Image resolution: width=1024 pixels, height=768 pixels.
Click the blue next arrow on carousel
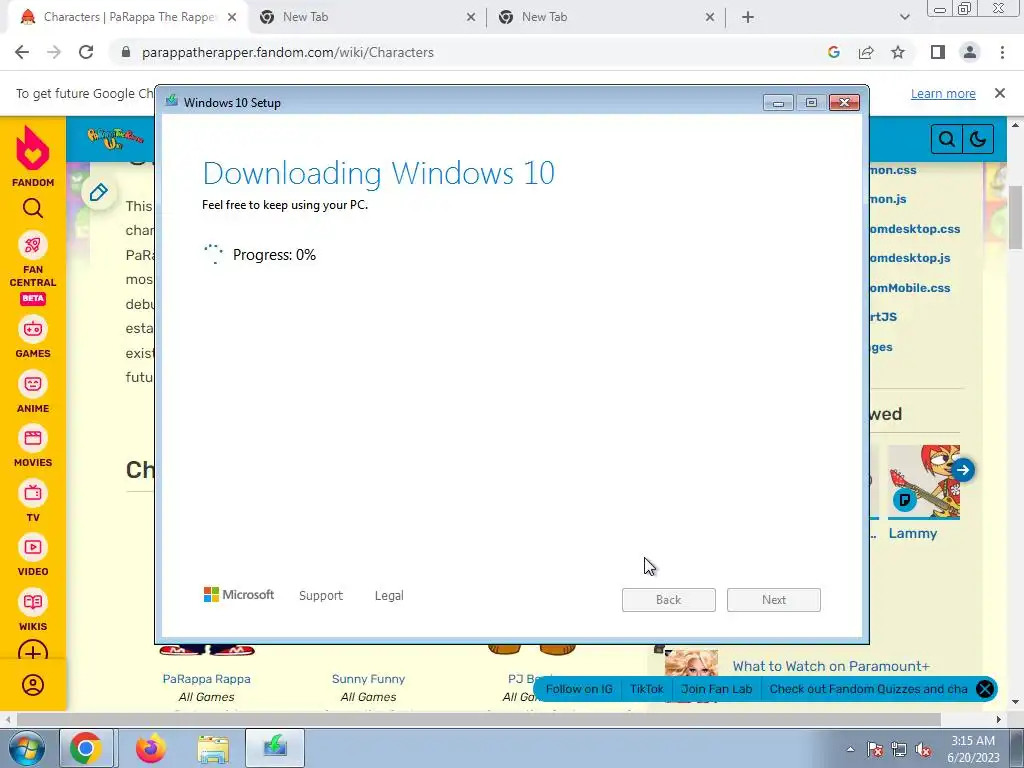pyautogui.click(x=963, y=470)
